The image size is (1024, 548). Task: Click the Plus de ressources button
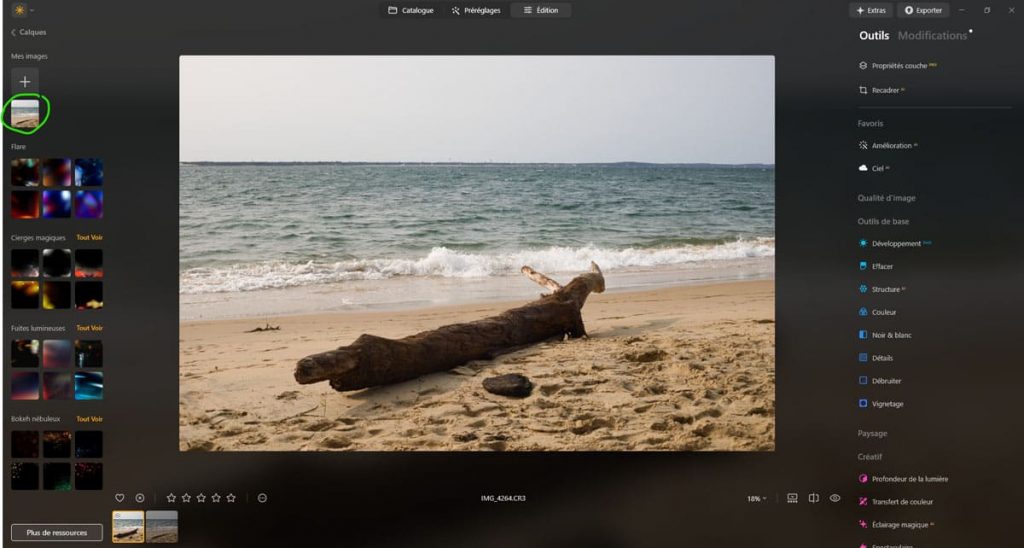click(x=57, y=533)
